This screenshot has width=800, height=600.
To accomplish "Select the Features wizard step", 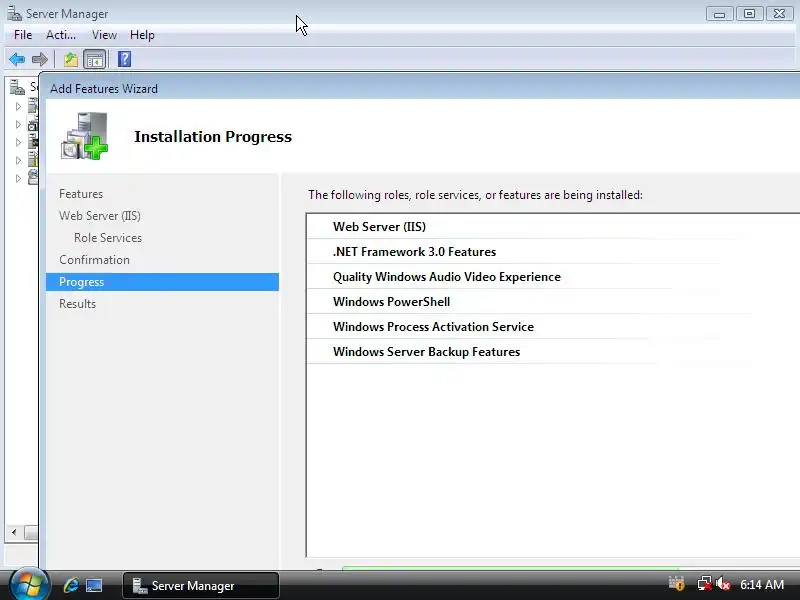I will tap(81, 194).
